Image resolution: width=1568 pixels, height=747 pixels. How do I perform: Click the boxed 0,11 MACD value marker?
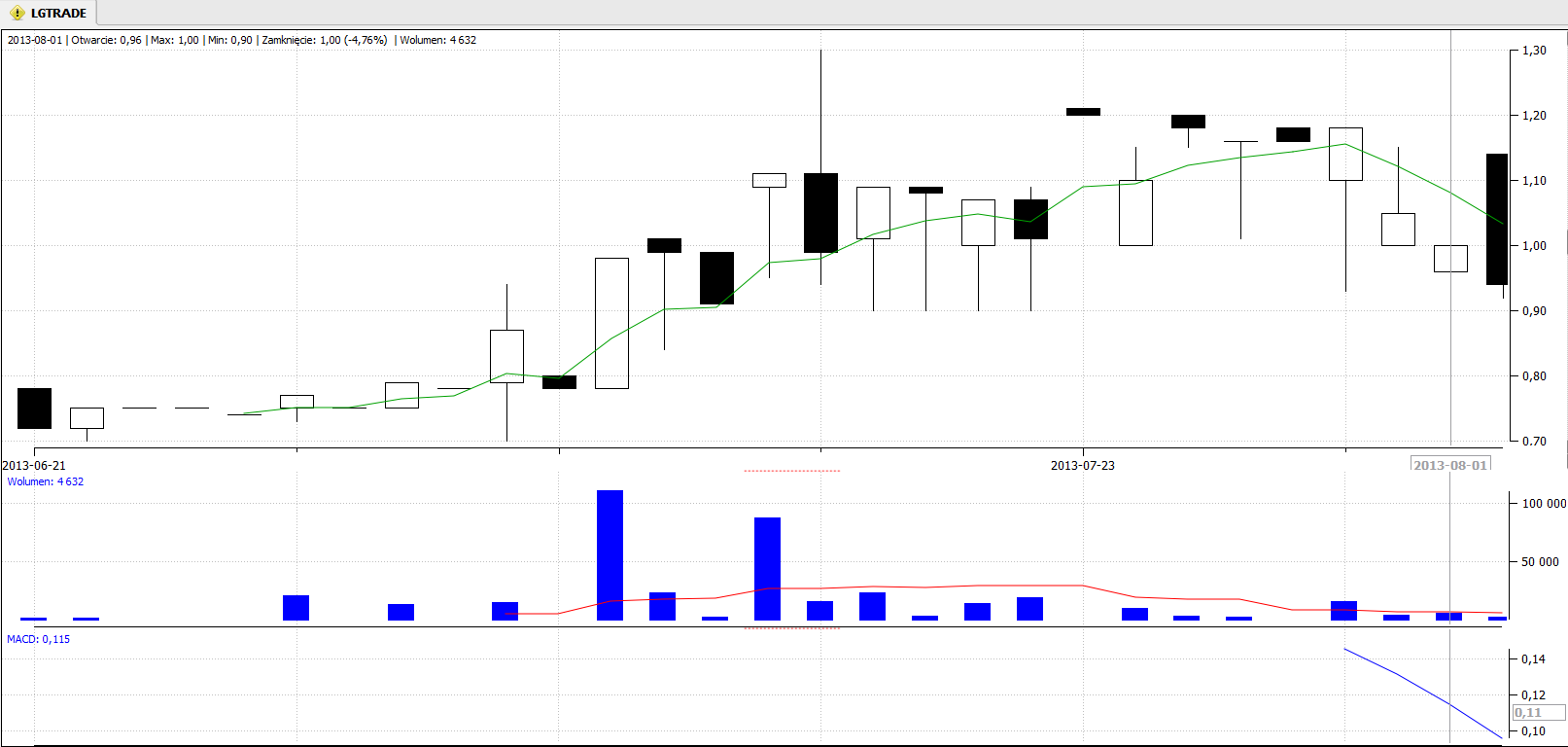(x=1529, y=713)
